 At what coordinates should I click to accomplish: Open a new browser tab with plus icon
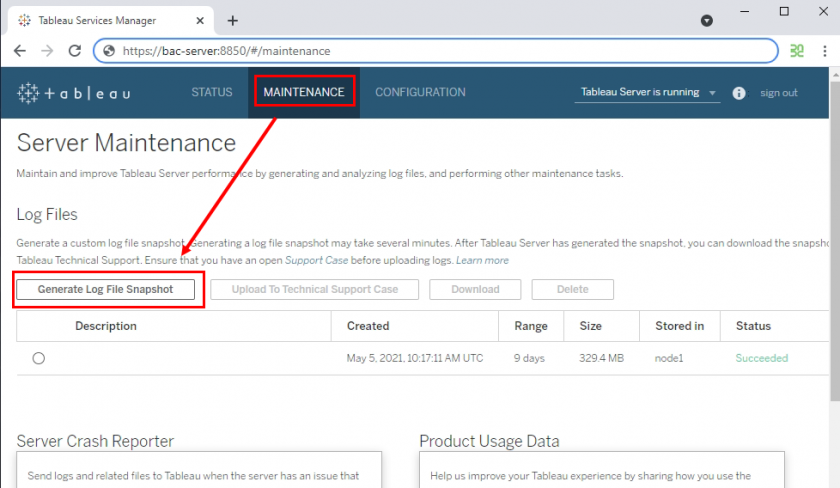pyautogui.click(x=233, y=20)
